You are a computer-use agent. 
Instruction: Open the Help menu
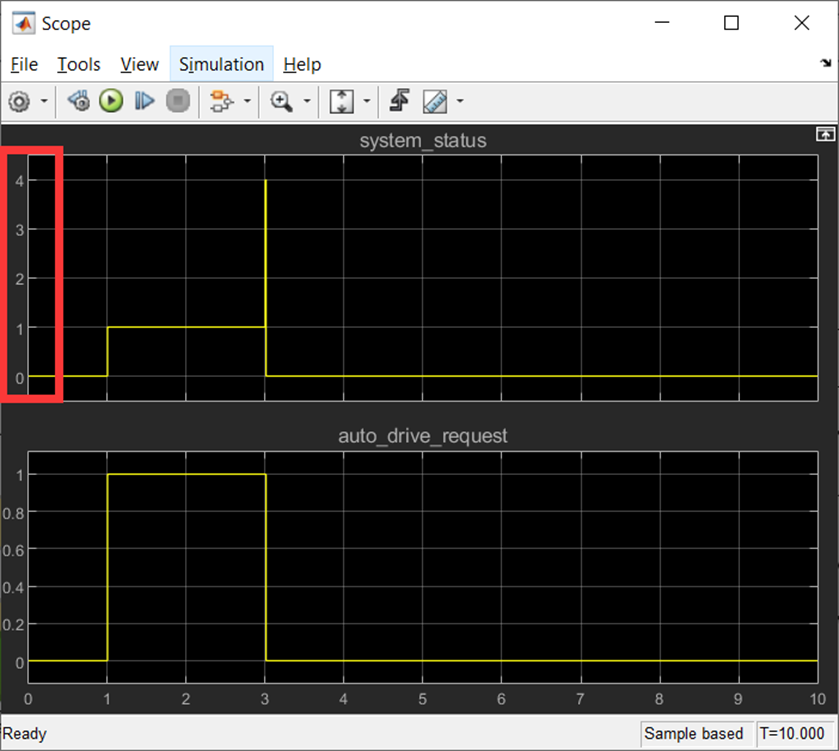(x=302, y=65)
